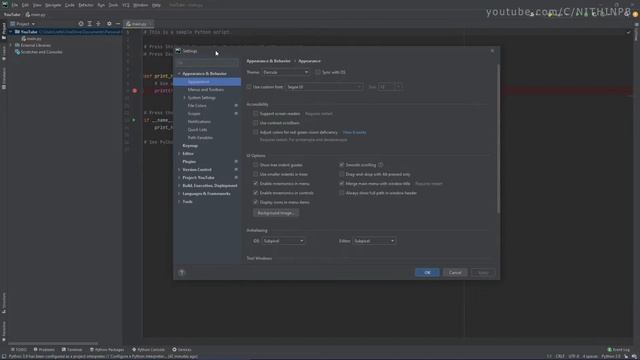Toggle the Sync with OS checkbox
The image size is (640, 360).
tap(318, 72)
